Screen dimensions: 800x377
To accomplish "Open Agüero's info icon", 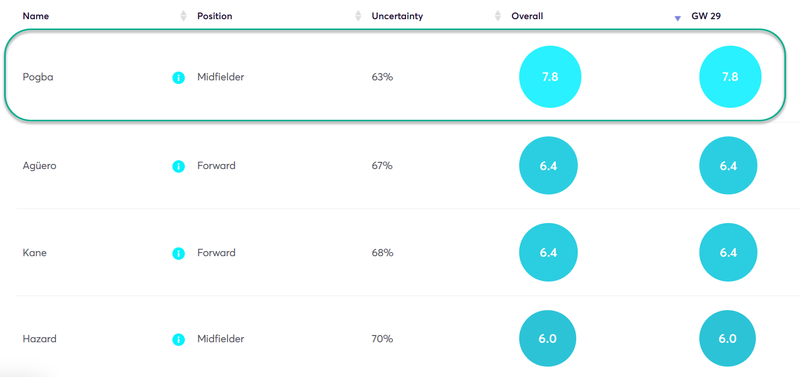I will (x=178, y=166).
